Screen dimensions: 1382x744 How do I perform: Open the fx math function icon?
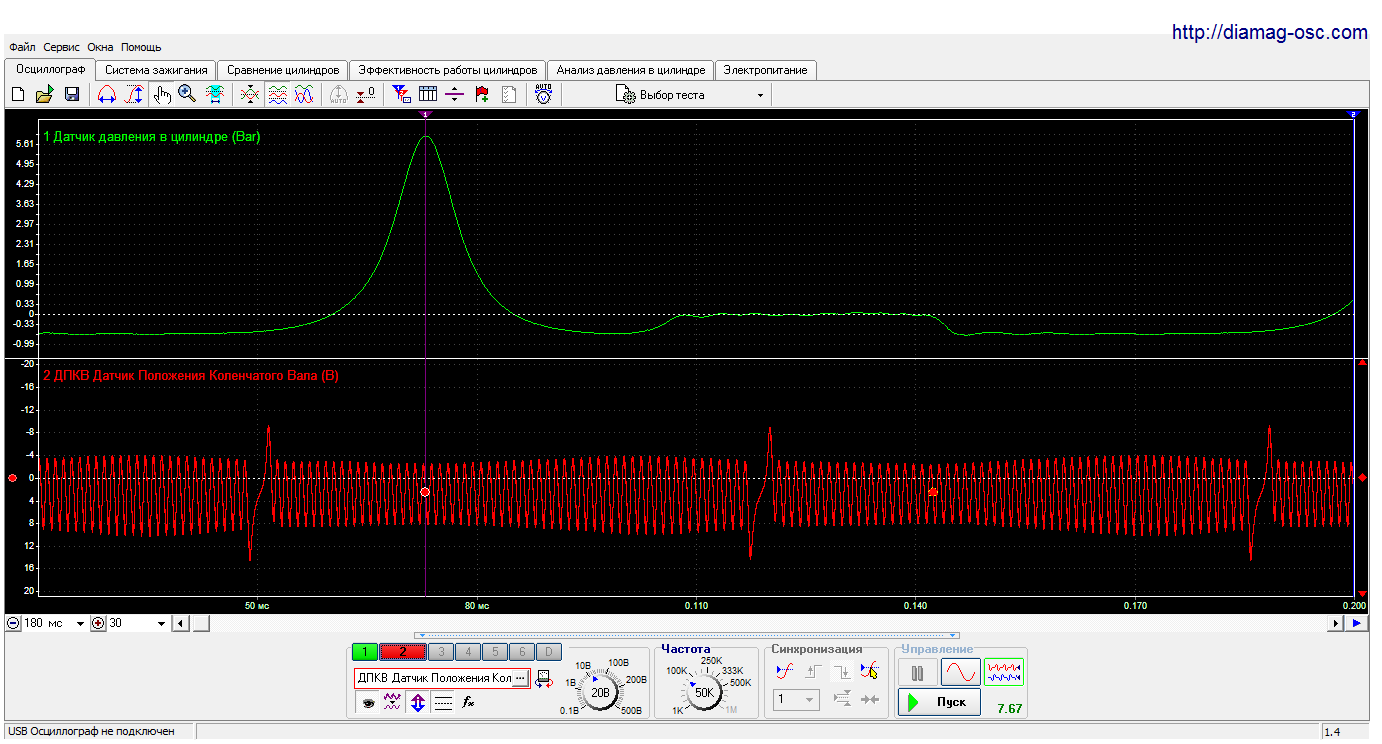[x=467, y=704]
